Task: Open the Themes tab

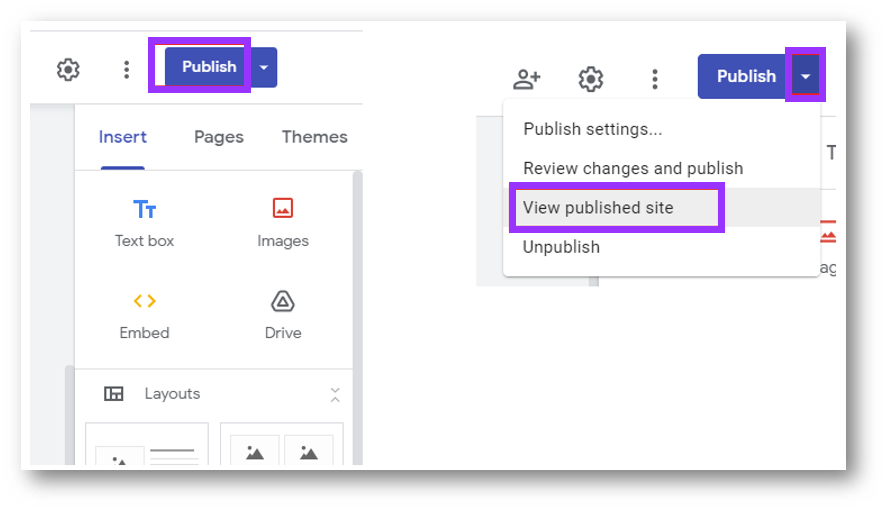Action: [x=314, y=137]
